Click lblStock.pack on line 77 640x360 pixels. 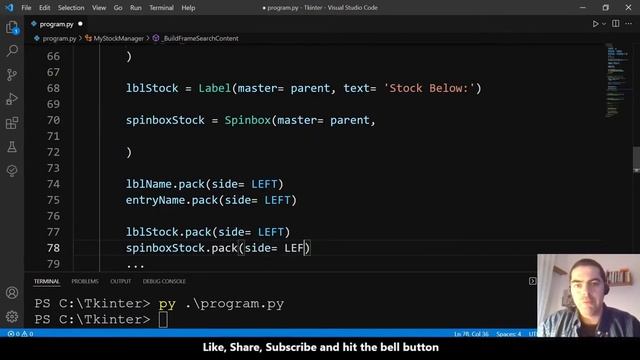(x=168, y=232)
